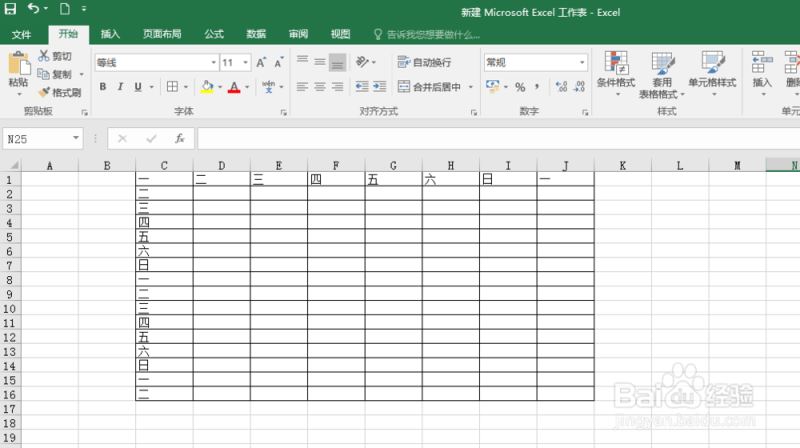Toggle Wrap Text (自动换行)
800x448 pixels.
[424, 62]
